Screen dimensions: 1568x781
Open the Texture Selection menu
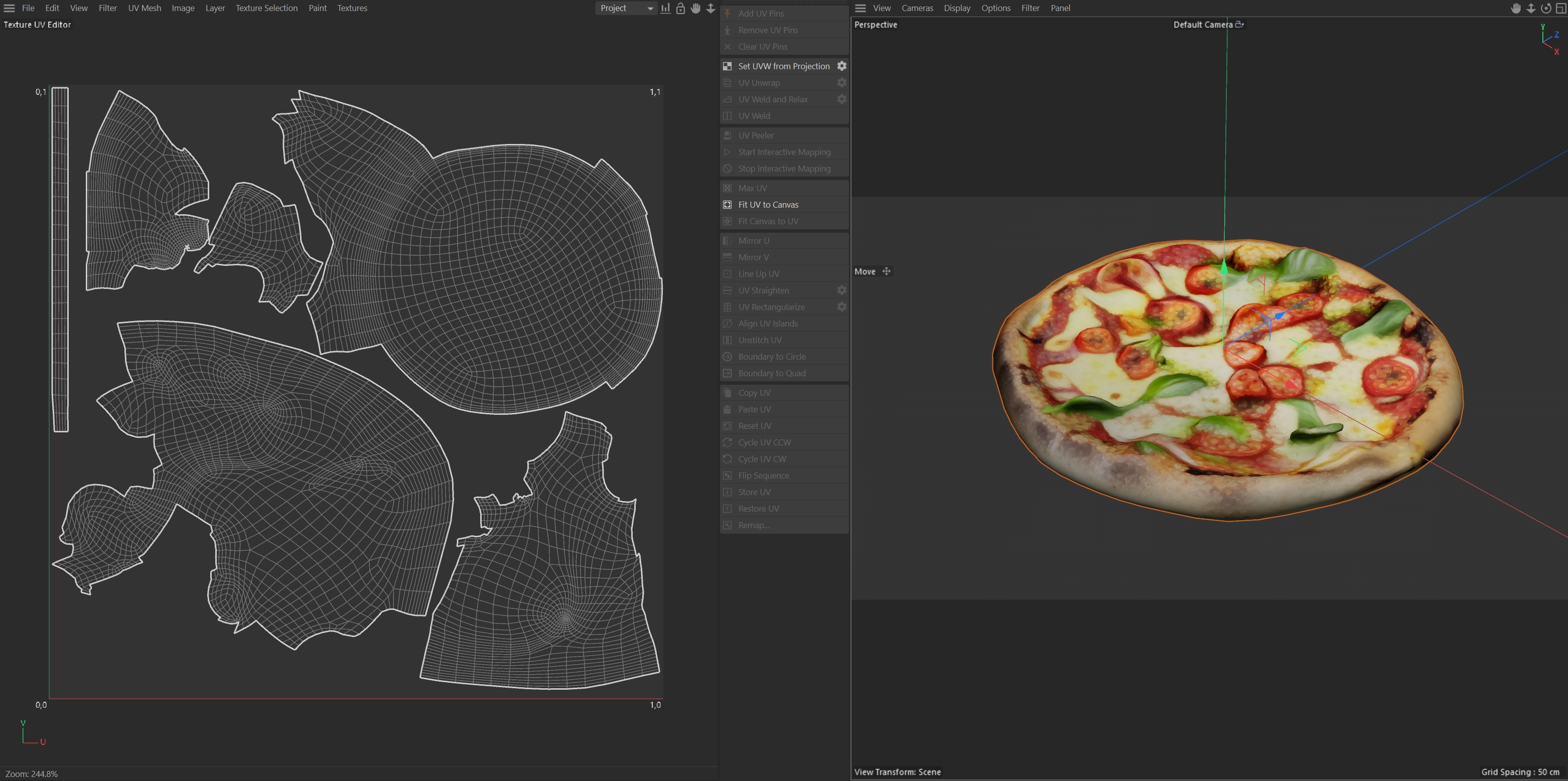coord(266,8)
